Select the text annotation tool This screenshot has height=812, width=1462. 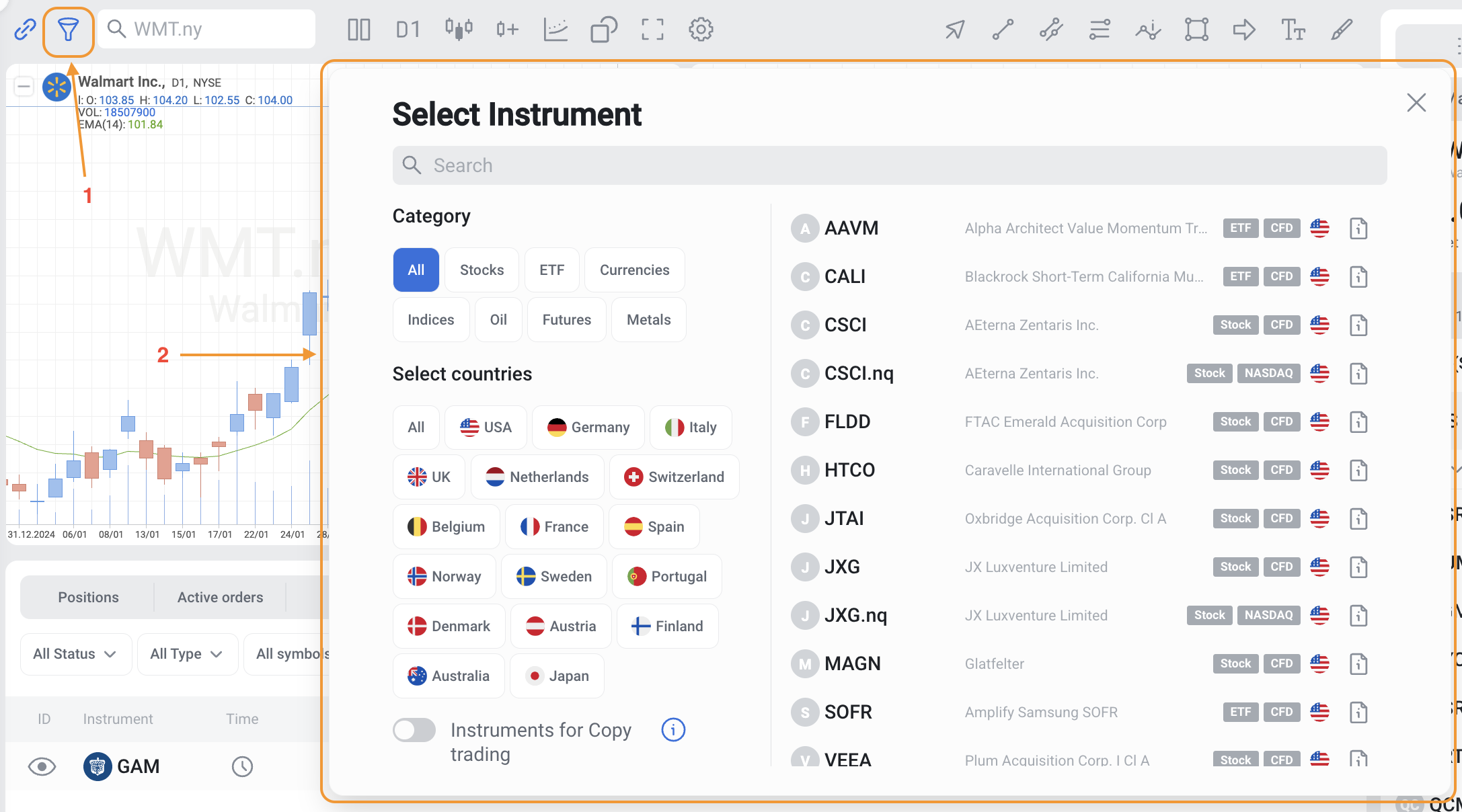coord(1293,30)
